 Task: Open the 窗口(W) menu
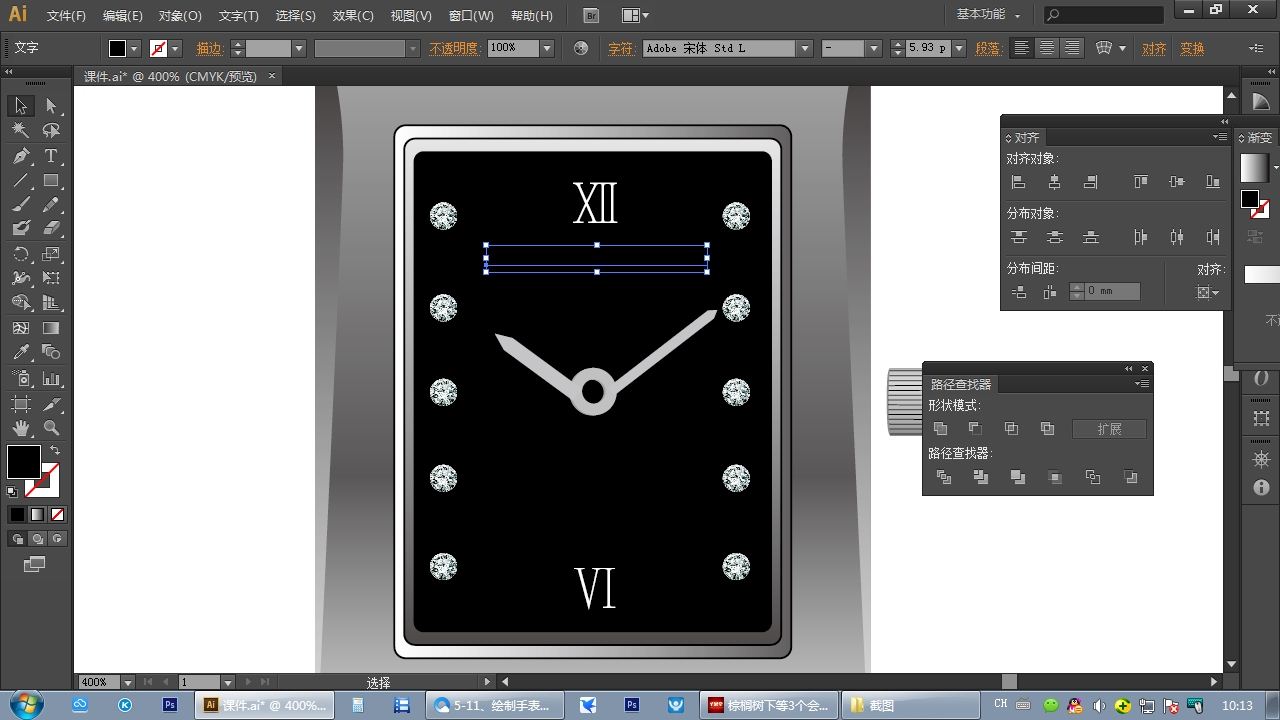coord(471,16)
